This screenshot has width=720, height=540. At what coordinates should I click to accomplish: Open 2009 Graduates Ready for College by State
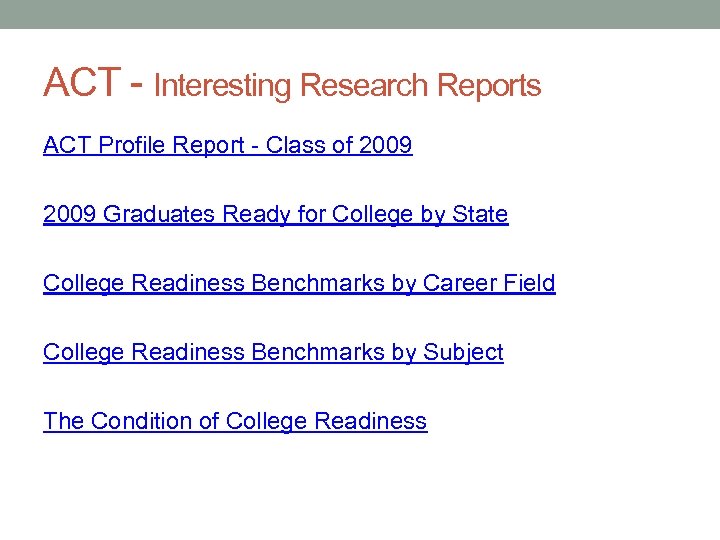pyautogui.click(x=275, y=215)
